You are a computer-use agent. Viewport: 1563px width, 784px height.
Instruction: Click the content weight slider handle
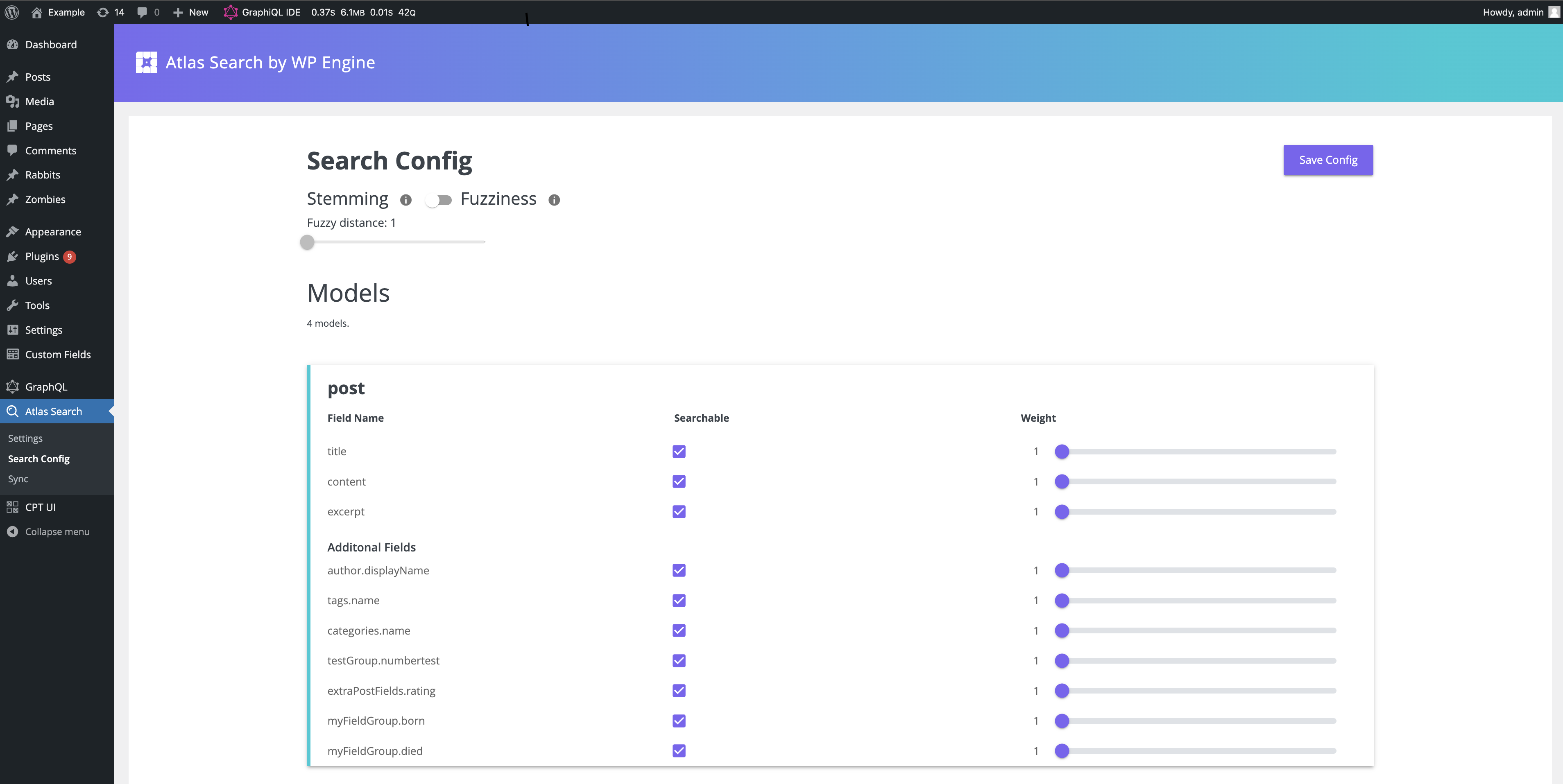pos(1061,482)
